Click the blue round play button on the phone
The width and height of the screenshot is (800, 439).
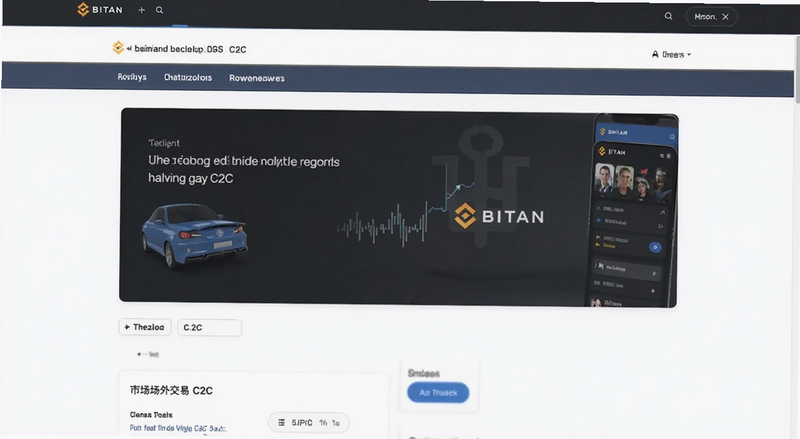(x=655, y=247)
